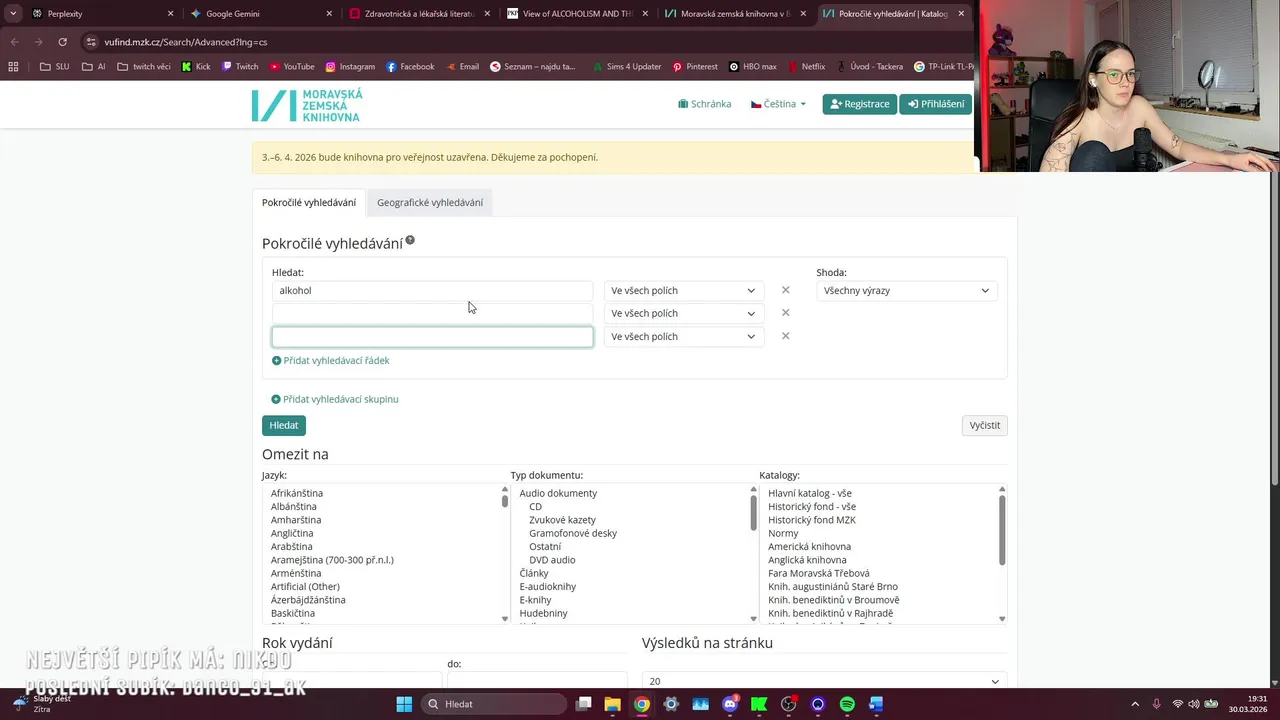
Task: Click the taskbar Hledat search box
Action: [494, 704]
